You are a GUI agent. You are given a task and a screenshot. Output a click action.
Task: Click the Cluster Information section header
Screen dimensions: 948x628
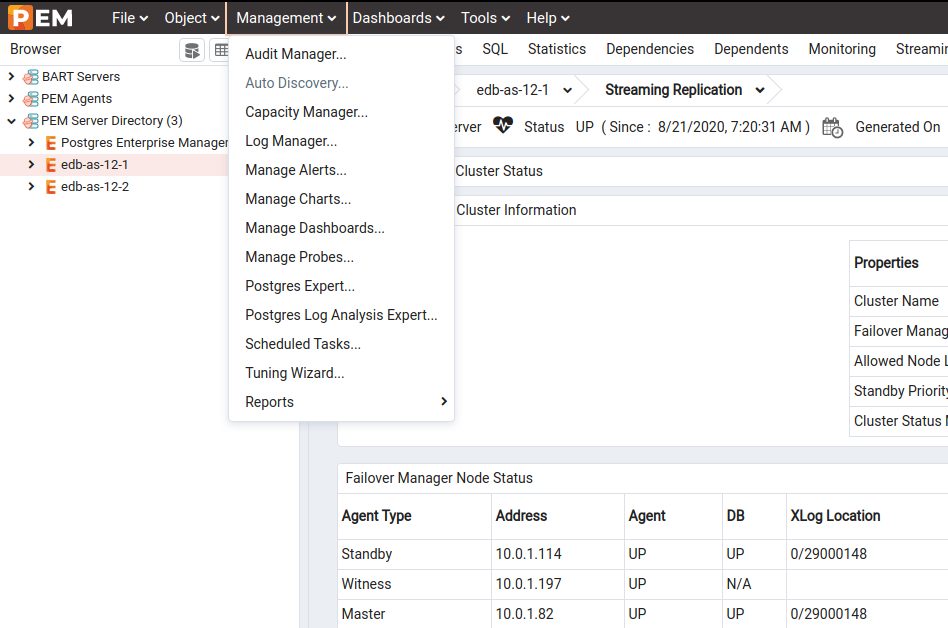click(516, 210)
